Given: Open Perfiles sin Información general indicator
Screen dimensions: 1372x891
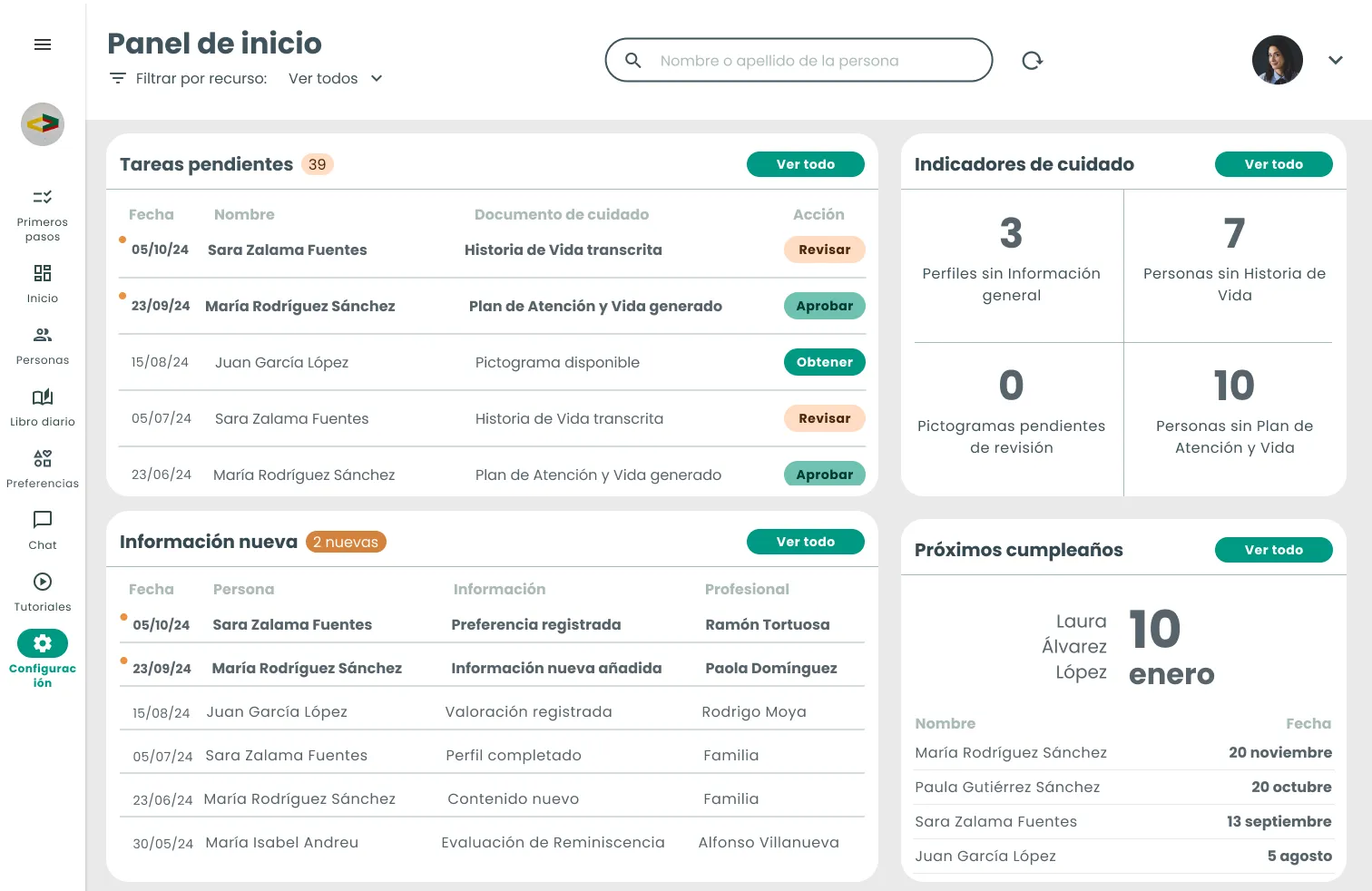Looking at the screenshot, I should tap(1012, 264).
